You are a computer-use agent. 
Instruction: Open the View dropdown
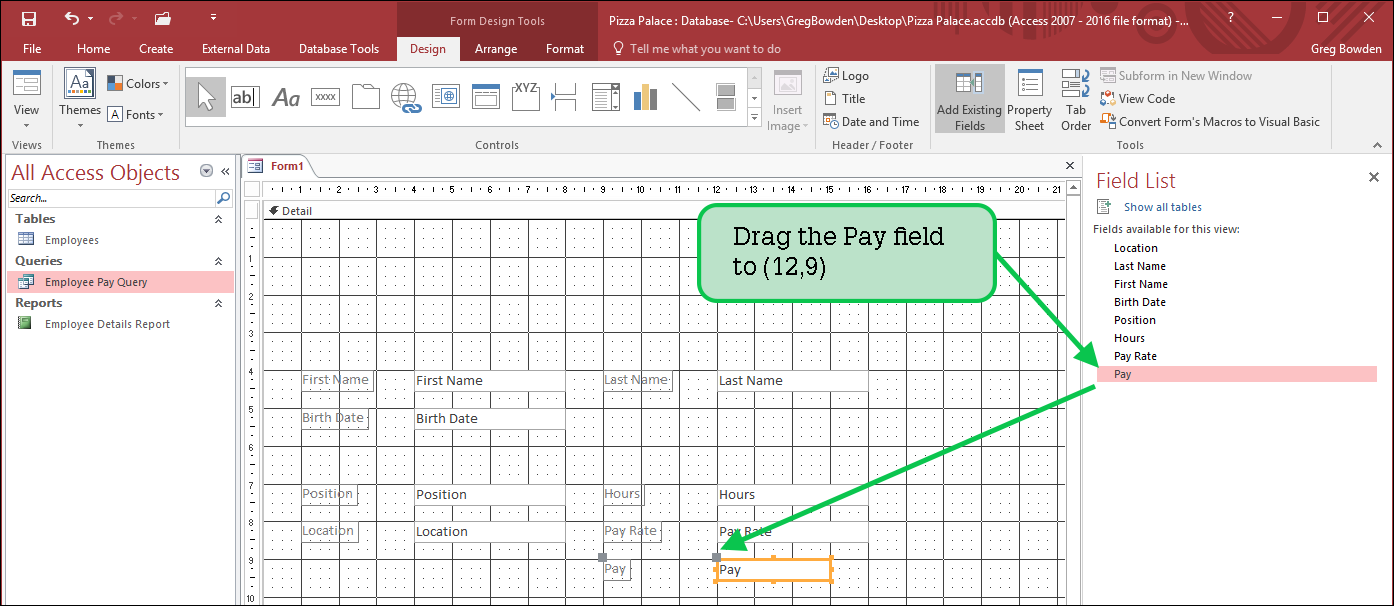pyautogui.click(x=27, y=100)
